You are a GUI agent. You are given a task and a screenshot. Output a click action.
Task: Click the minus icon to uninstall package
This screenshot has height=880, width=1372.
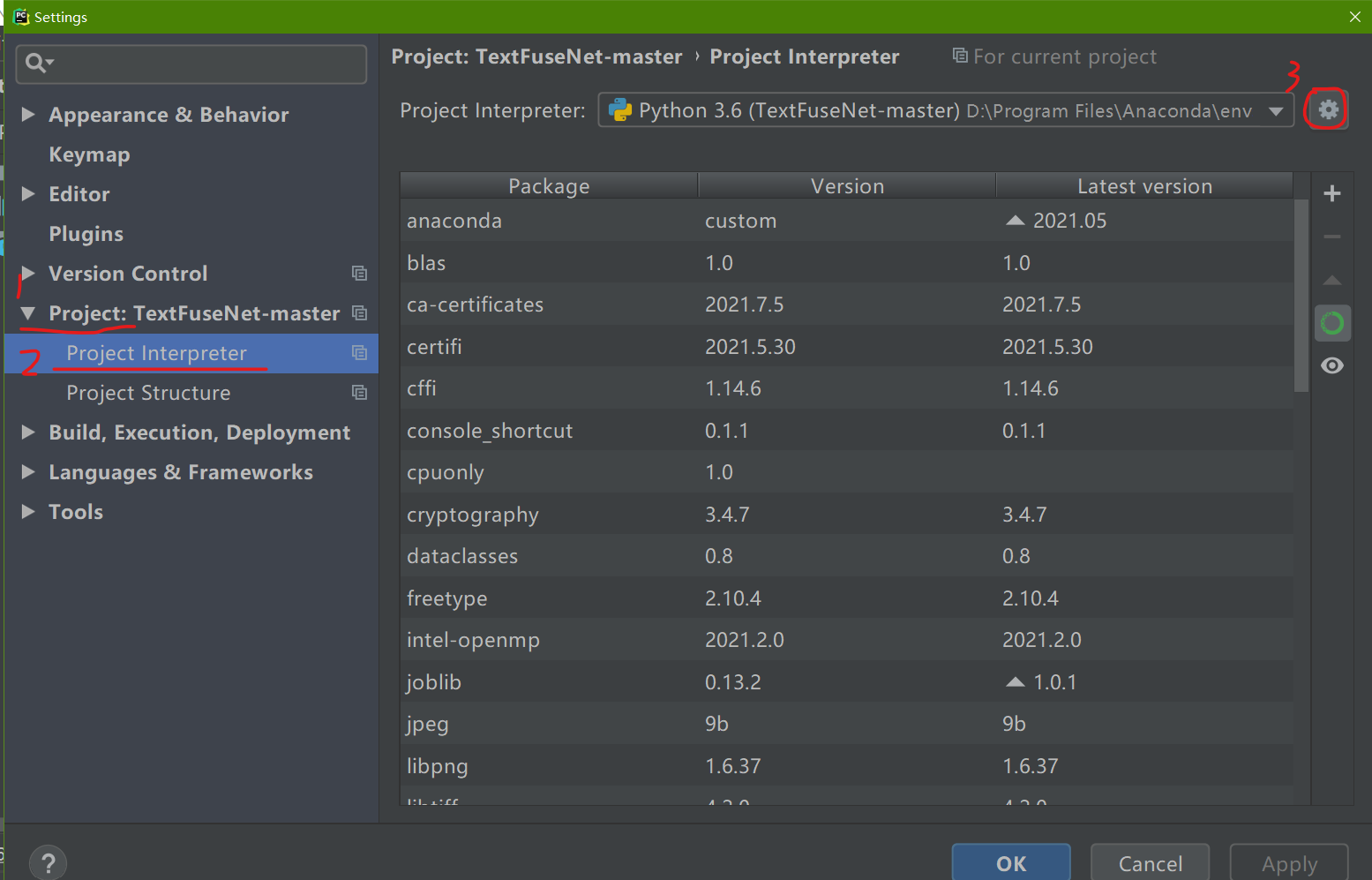point(1332,237)
